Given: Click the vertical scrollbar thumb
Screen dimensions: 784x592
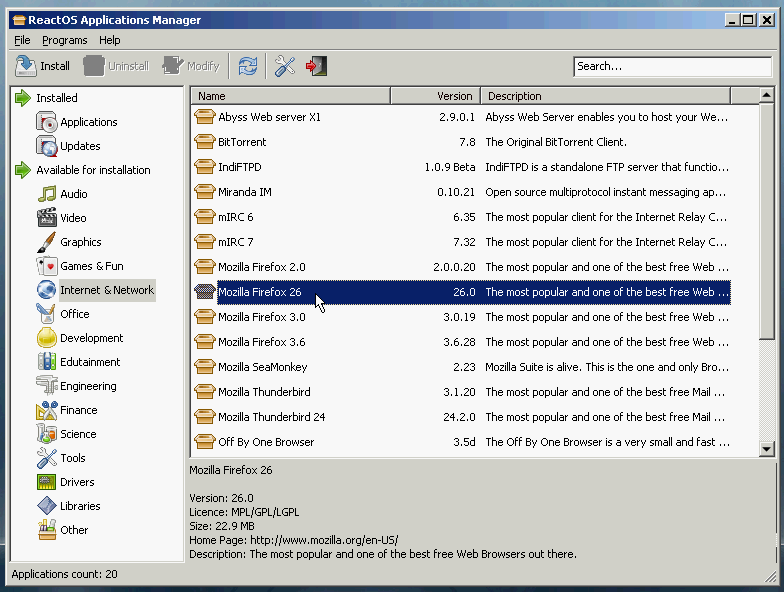Looking at the screenshot, I should coord(766,221).
